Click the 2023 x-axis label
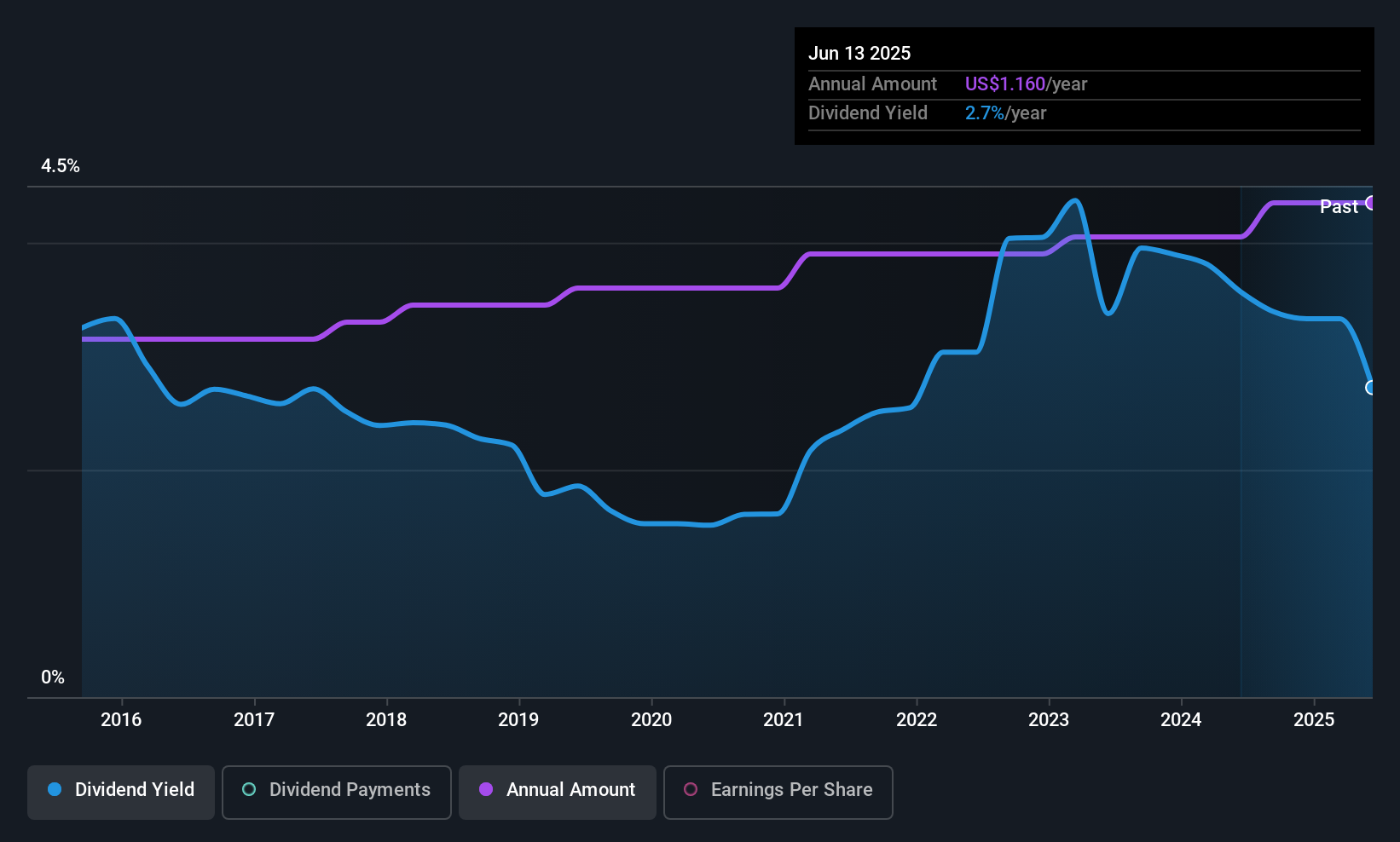The height and width of the screenshot is (842, 1400). coord(1049,719)
